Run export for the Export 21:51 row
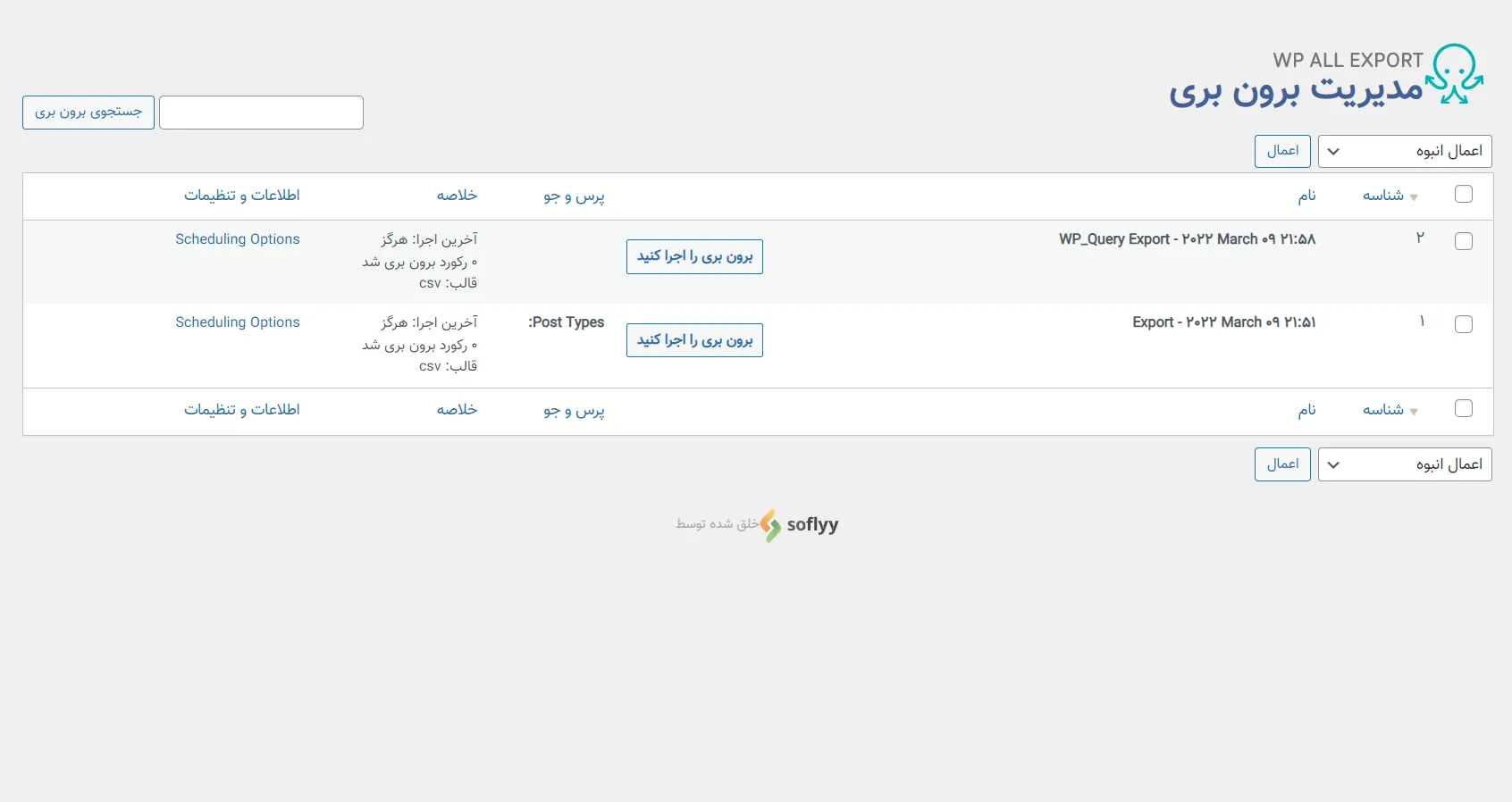Viewport: 1512px width, 802px height. 694,340
